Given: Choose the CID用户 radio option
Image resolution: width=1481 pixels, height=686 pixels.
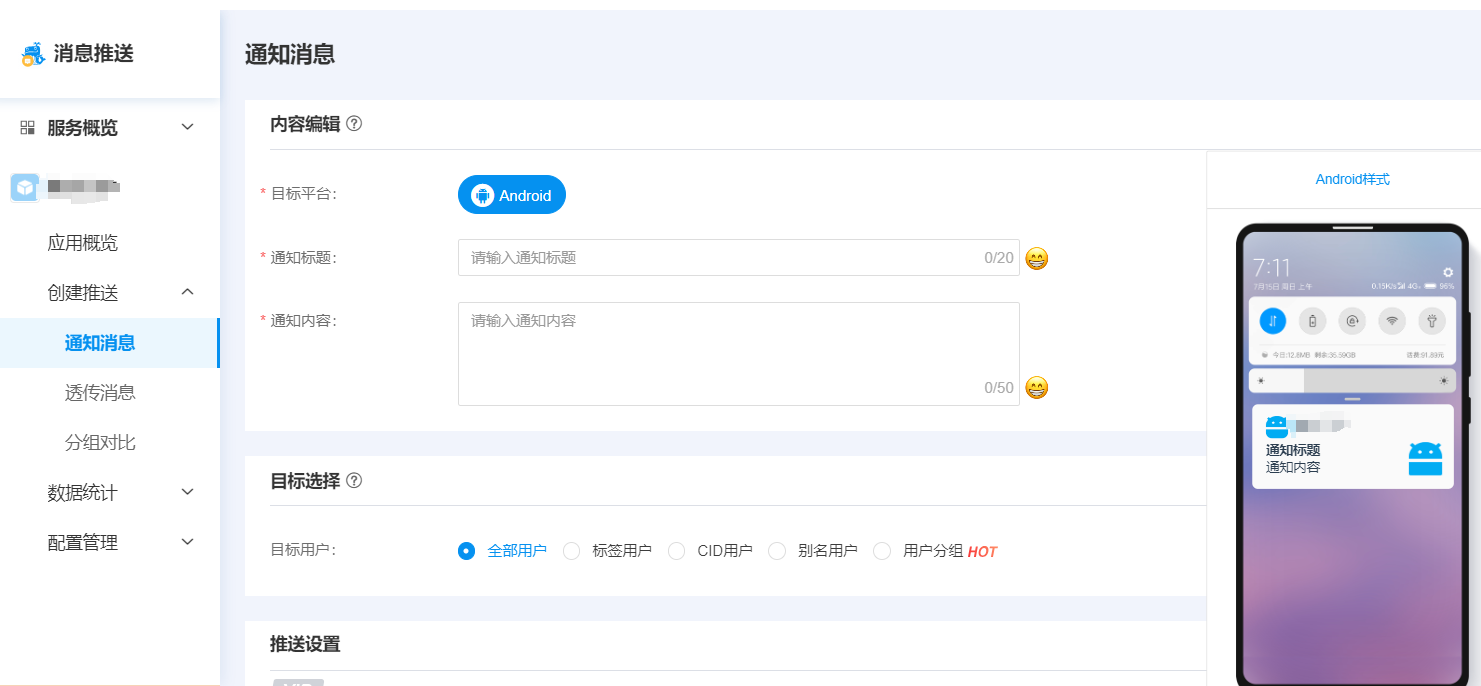Looking at the screenshot, I should click(x=677, y=551).
